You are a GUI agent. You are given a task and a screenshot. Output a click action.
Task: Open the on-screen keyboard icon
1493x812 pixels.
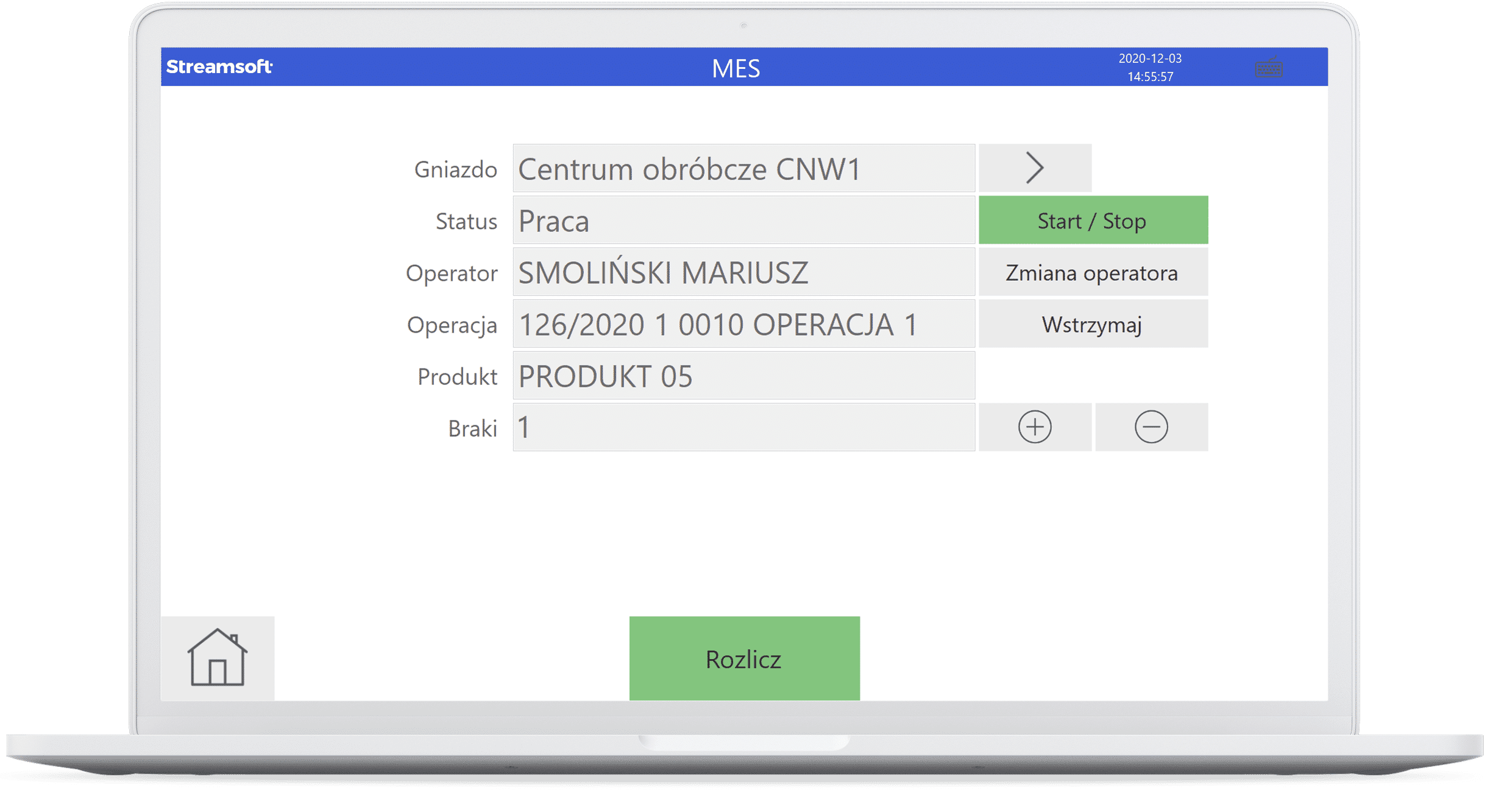(x=1269, y=67)
